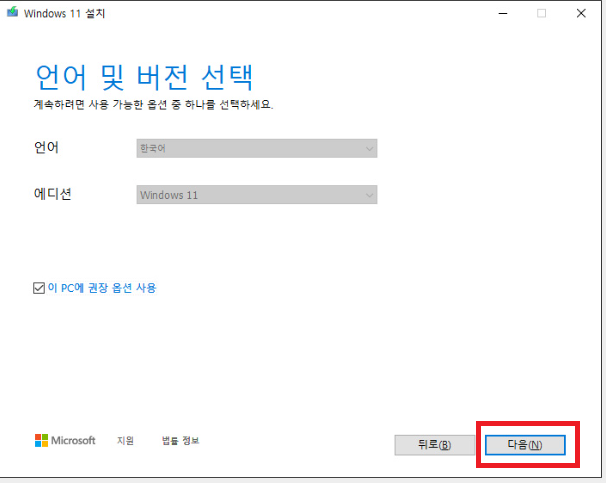Click the '에디션' label
Image resolution: width=606 pixels, height=483 pixels.
coord(53,194)
